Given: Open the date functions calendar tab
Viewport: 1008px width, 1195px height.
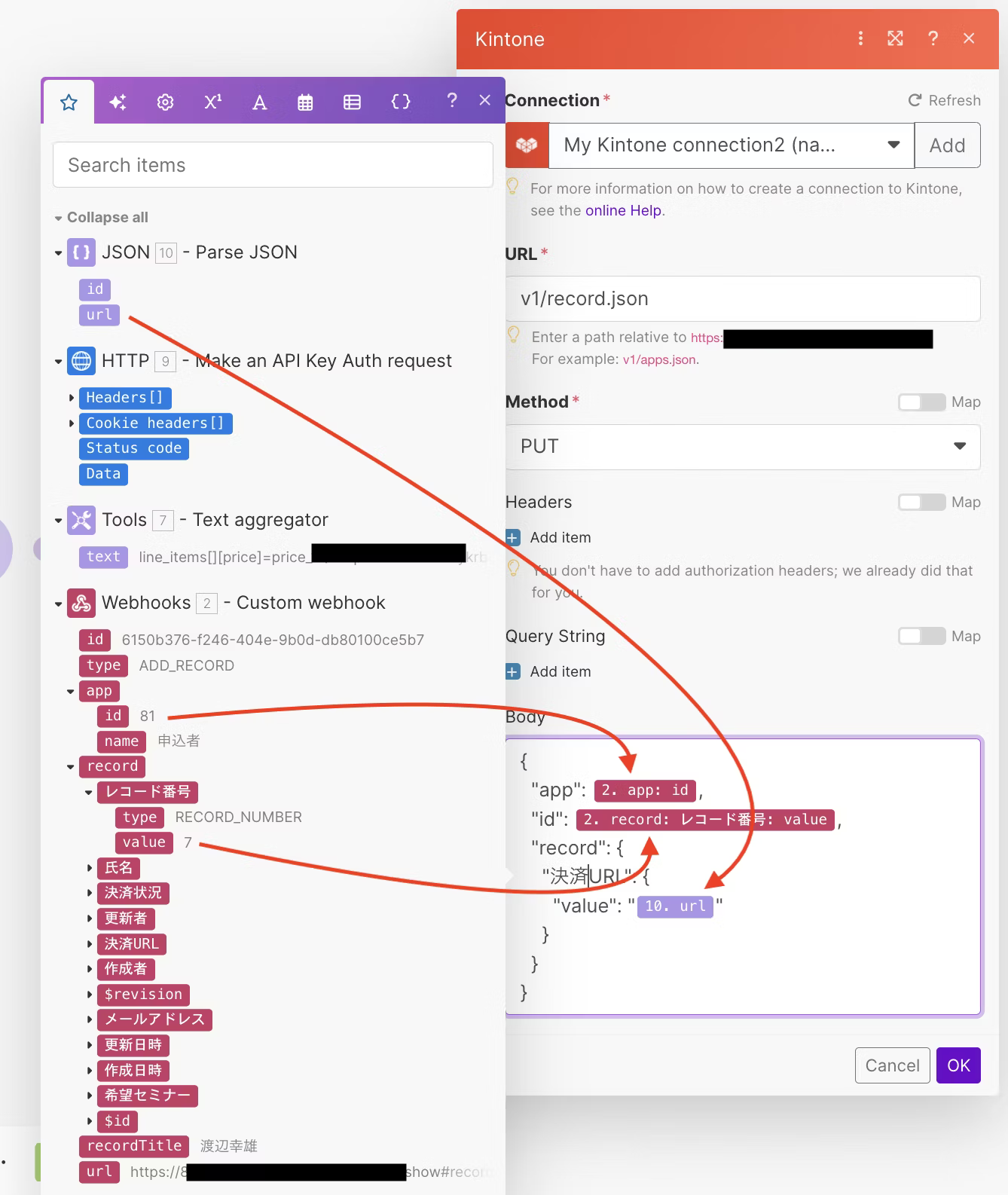Looking at the screenshot, I should pyautogui.click(x=305, y=102).
